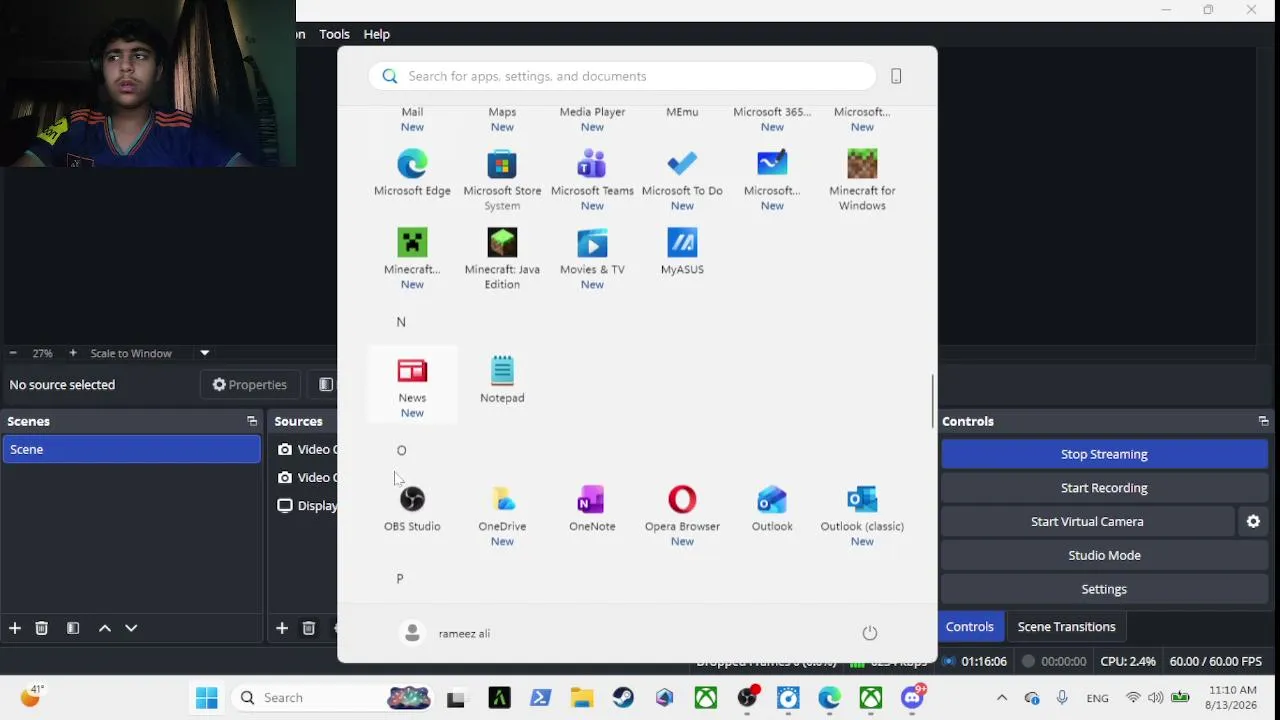The height and width of the screenshot is (720, 1280).
Task: Open the clock and date in taskbar
Action: pyautogui.click(x=1233, y=698)
